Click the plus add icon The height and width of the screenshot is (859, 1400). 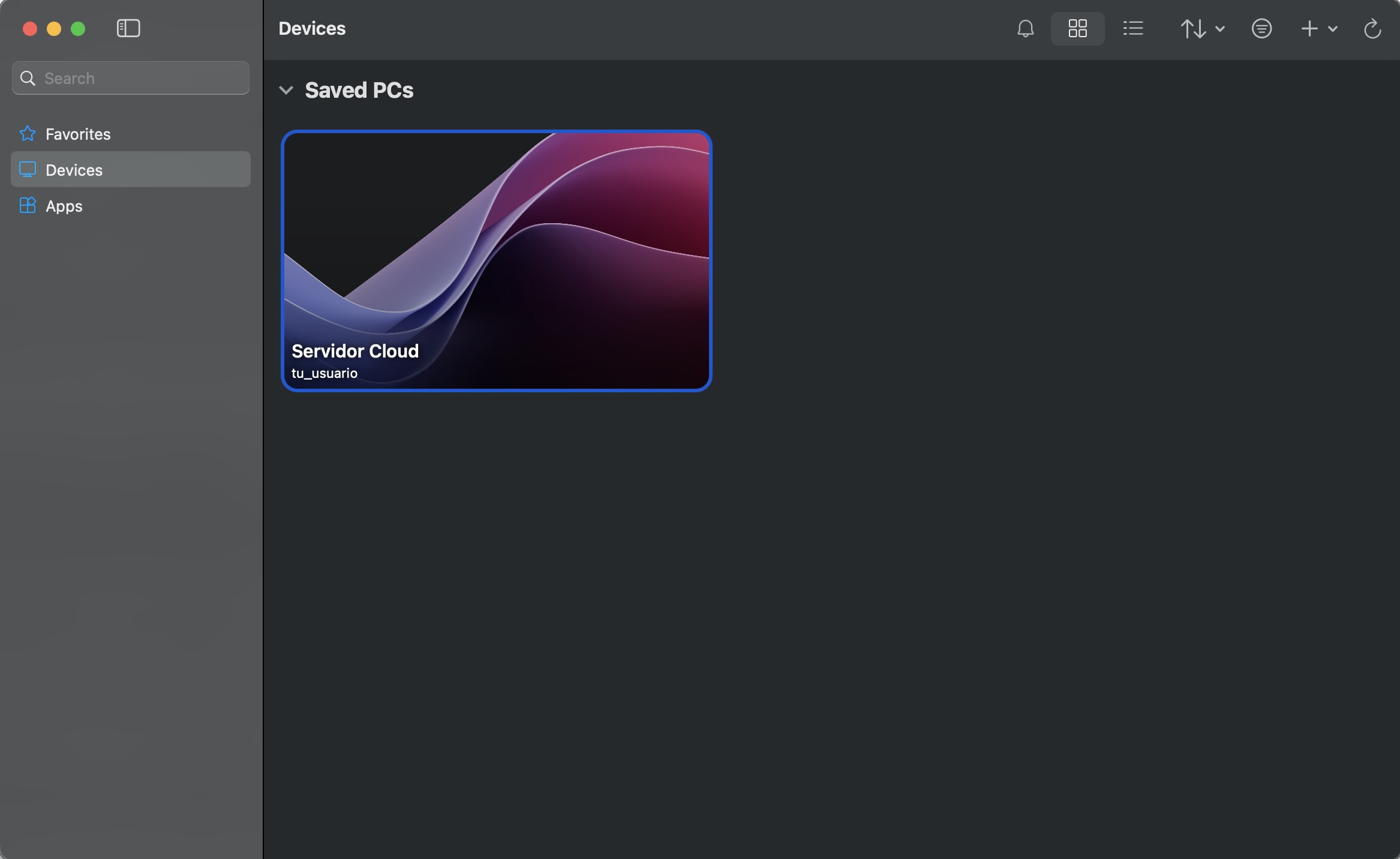[1309, 29]
